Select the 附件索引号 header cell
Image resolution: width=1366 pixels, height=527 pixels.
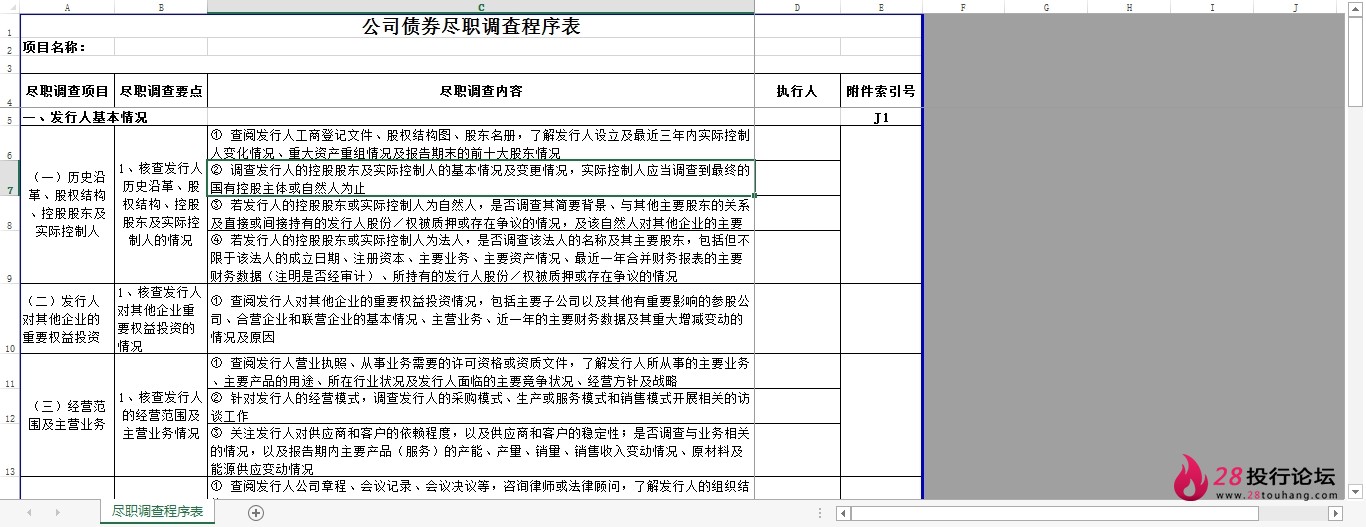click(881, 91)
